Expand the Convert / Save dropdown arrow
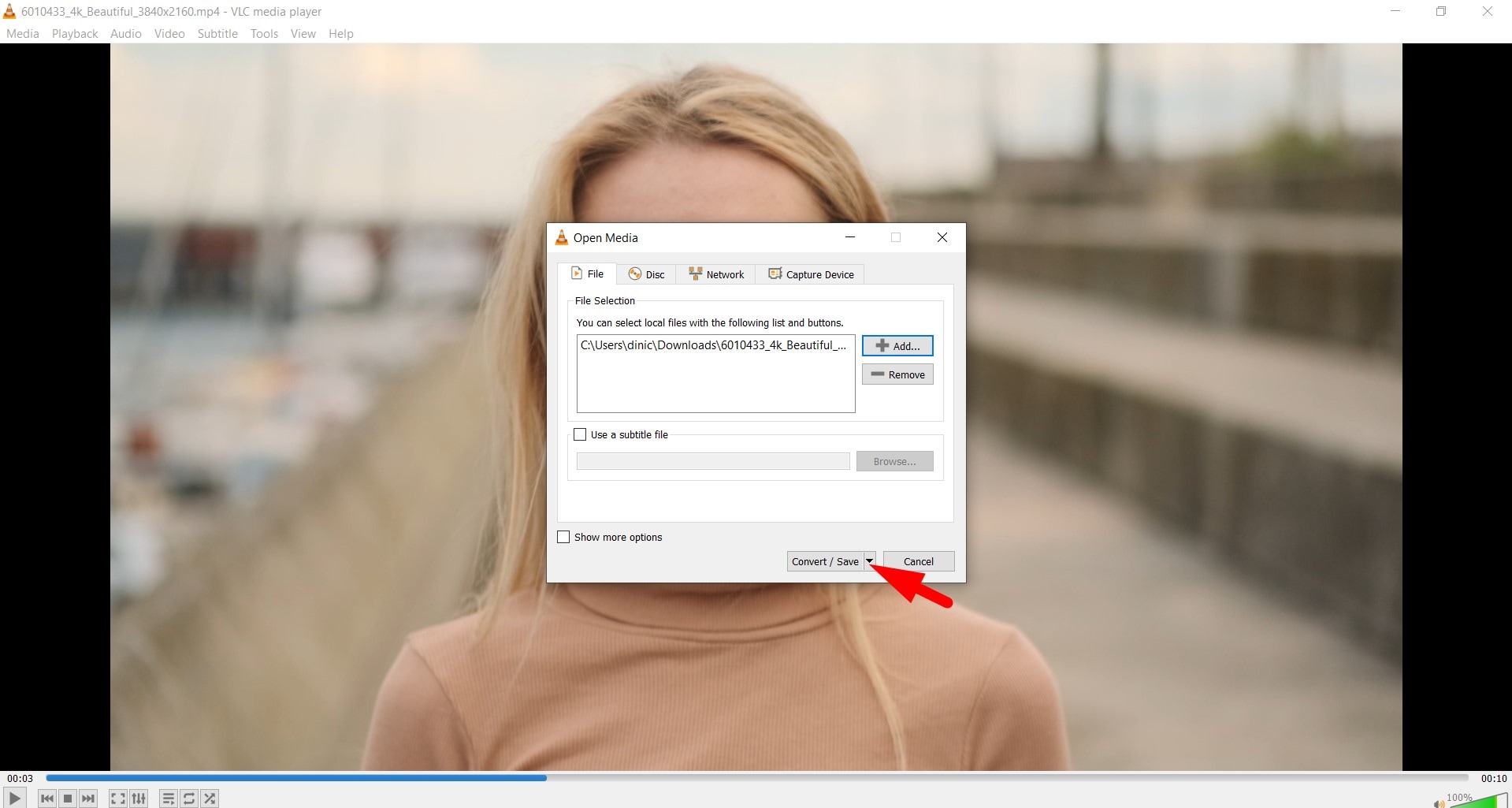This screenshot has height=808, width=1512. (870, 561)
